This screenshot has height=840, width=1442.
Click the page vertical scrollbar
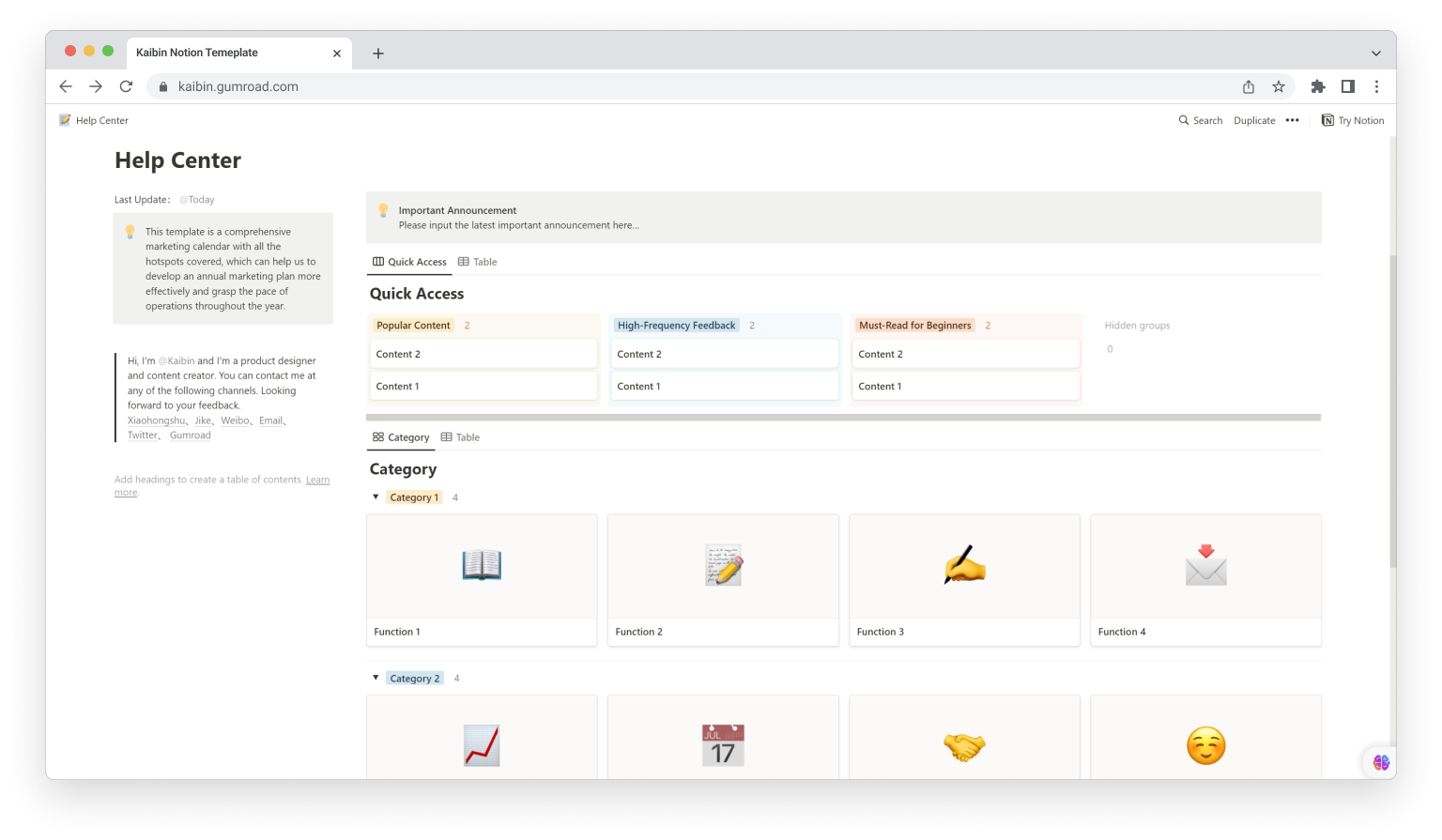tap(1392, 411)
